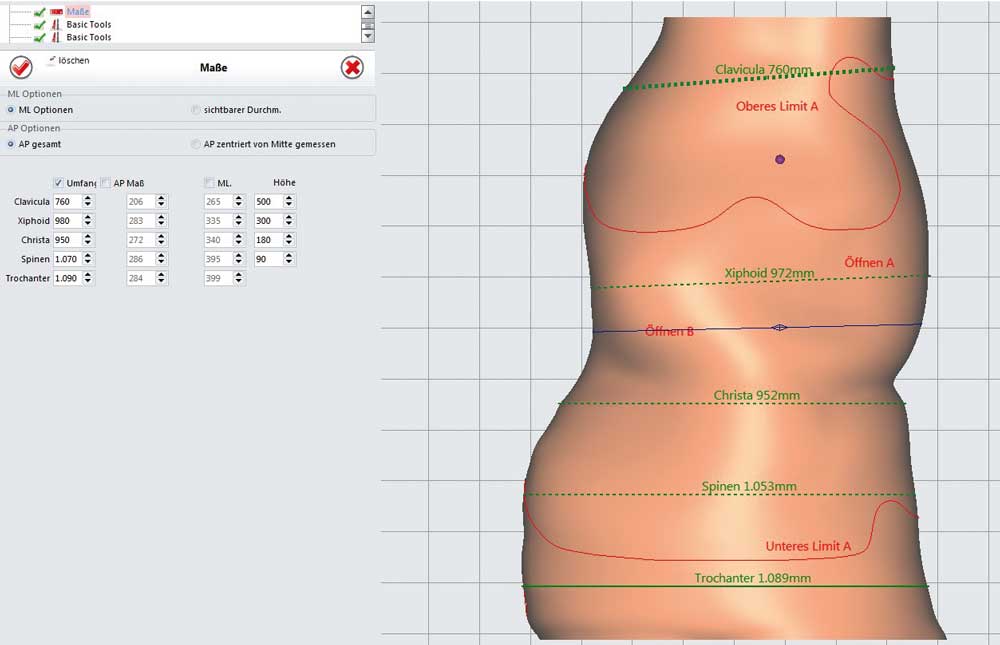Select the Maße item in the tree
This screenshot has height=645, width=1000.
78,11
